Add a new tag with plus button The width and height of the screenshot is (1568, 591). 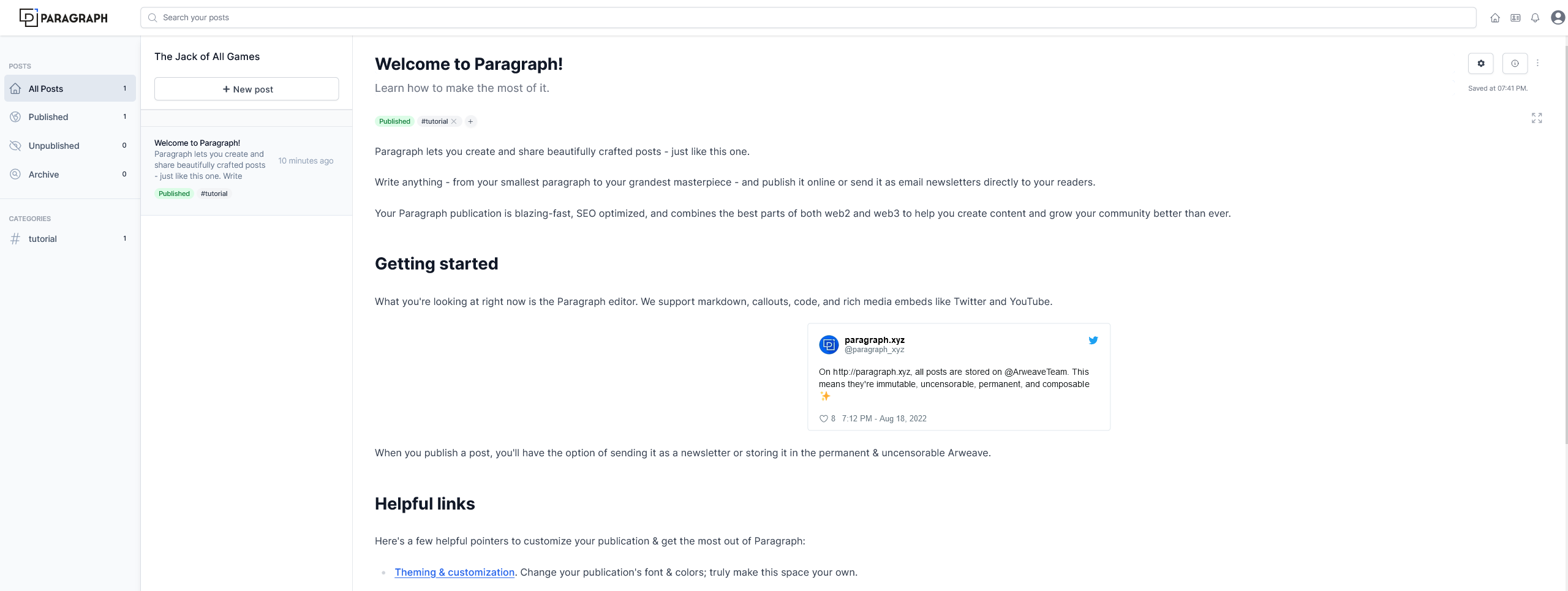470,121
